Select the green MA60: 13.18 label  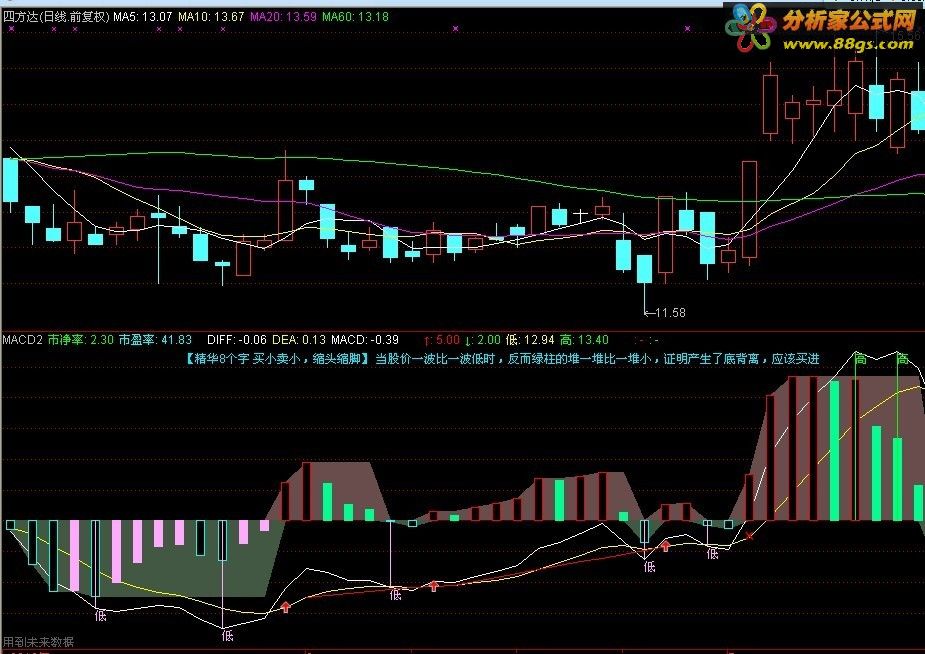tap(355, 17)
